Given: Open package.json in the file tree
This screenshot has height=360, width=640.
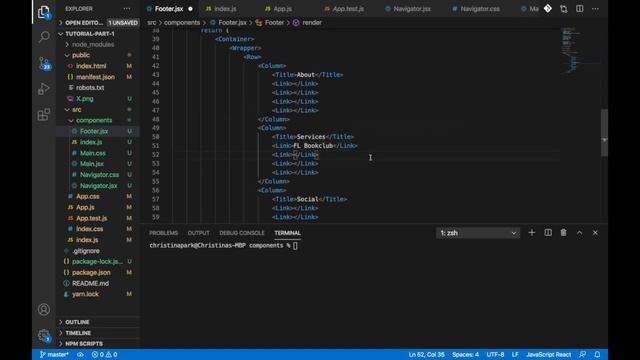Looking at the screenshot, I should pyautogui.click(x=98, y=272).
